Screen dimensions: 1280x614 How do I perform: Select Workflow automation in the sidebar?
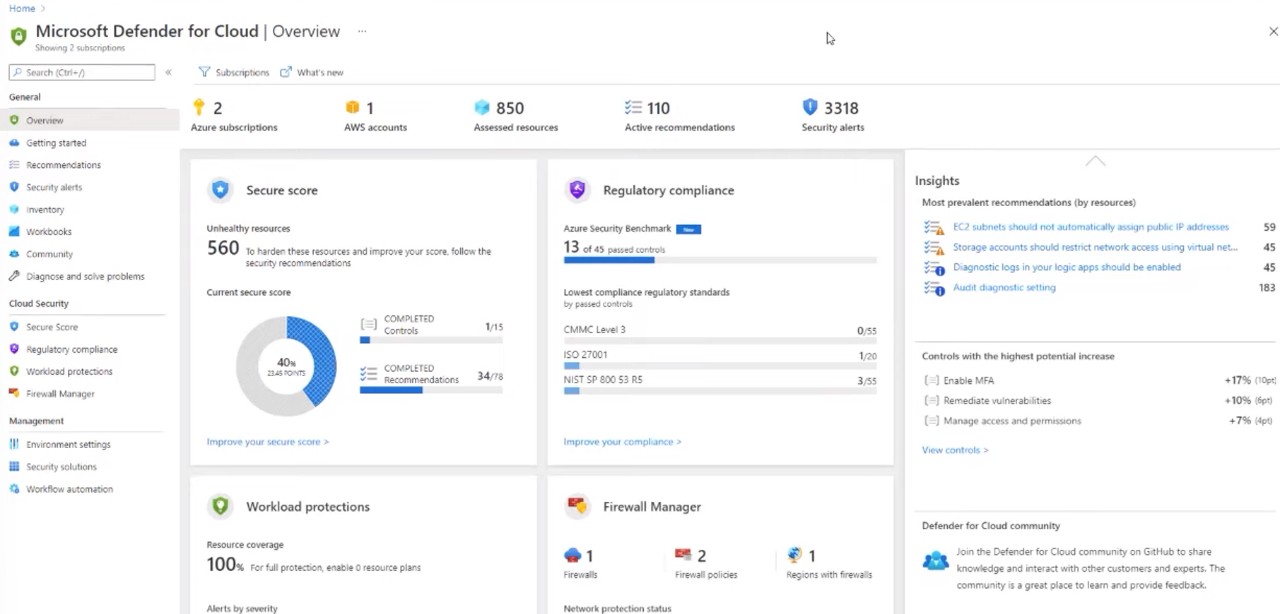tap(69, 489)
